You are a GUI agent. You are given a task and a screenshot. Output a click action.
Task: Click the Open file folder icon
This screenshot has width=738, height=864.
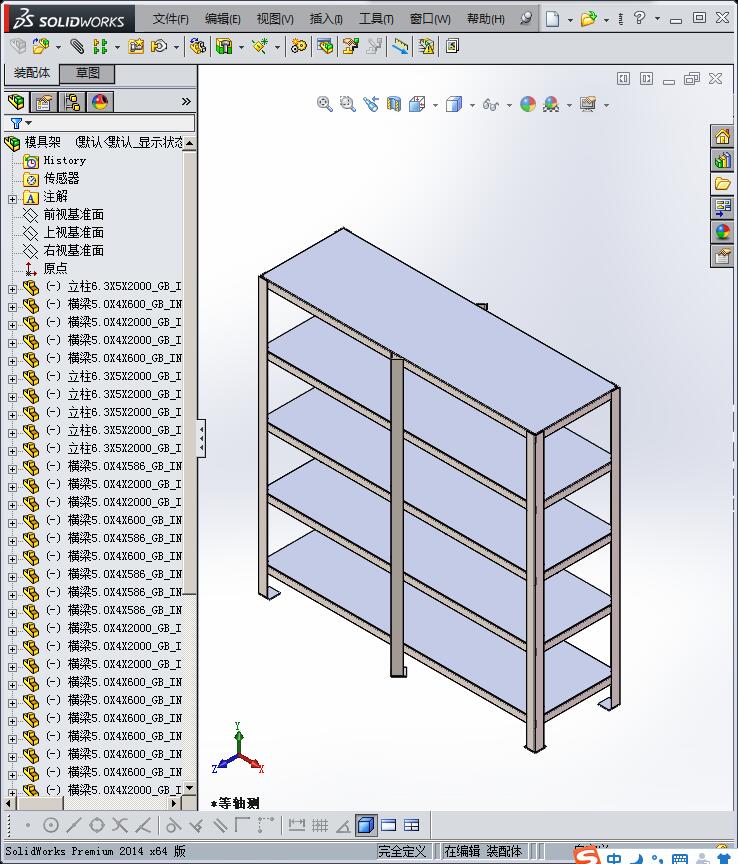tap(589, 19)
